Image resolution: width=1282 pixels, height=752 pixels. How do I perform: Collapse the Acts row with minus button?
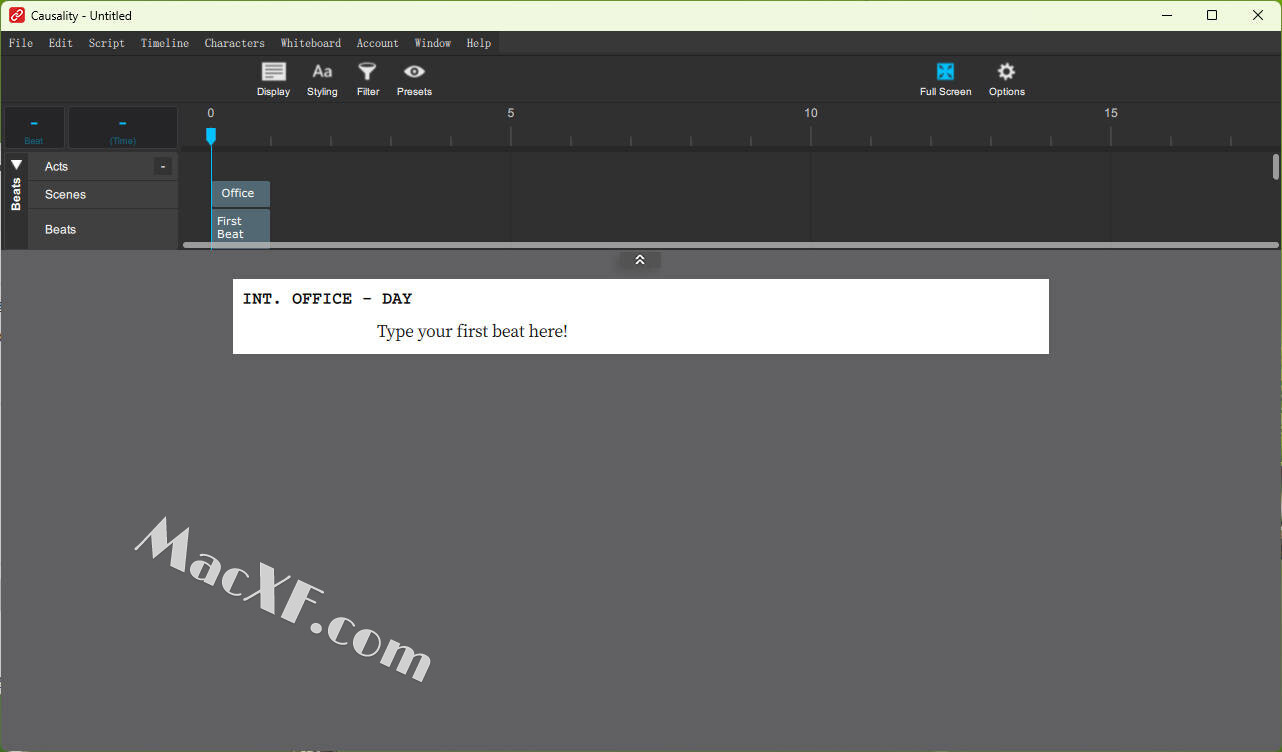coord(163,166)
